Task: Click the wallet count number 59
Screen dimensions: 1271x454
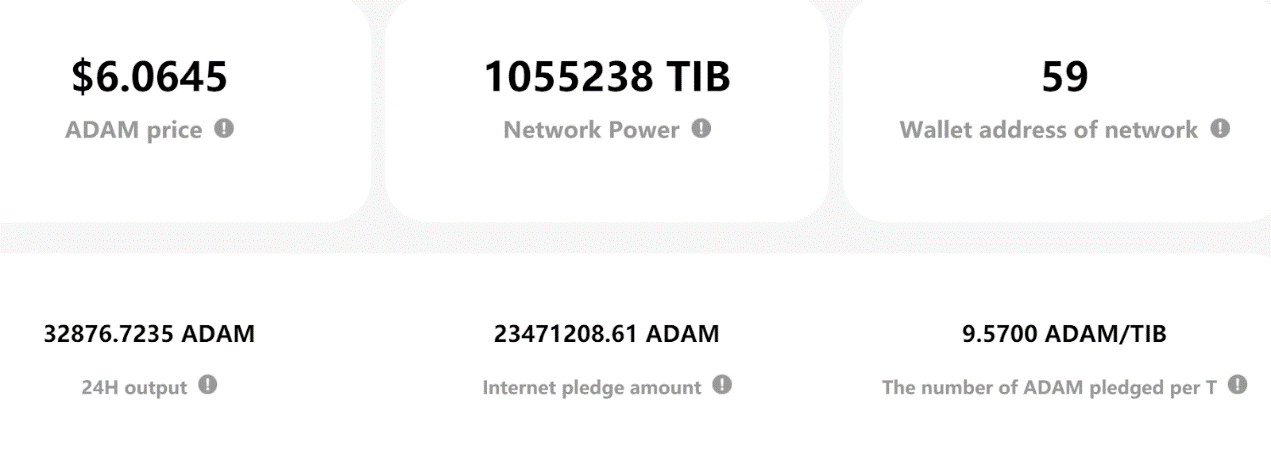Action: tap(1064, 78)
